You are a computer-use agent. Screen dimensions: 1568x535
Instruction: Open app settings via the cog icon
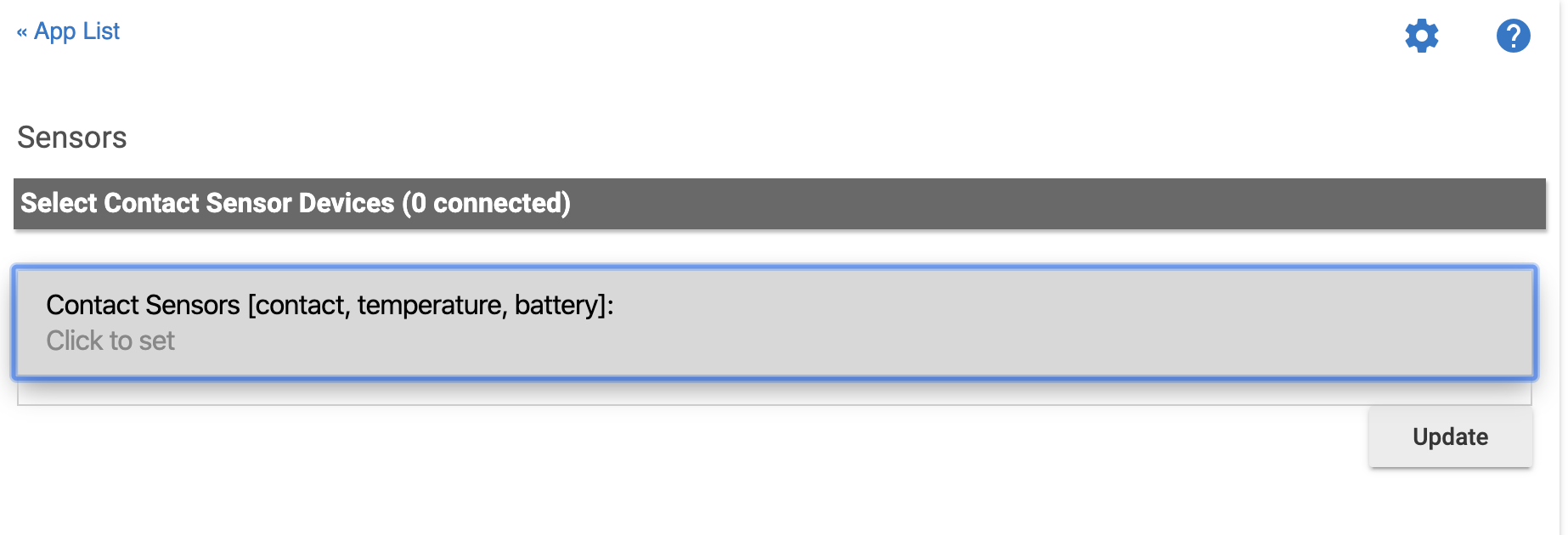1422,36
